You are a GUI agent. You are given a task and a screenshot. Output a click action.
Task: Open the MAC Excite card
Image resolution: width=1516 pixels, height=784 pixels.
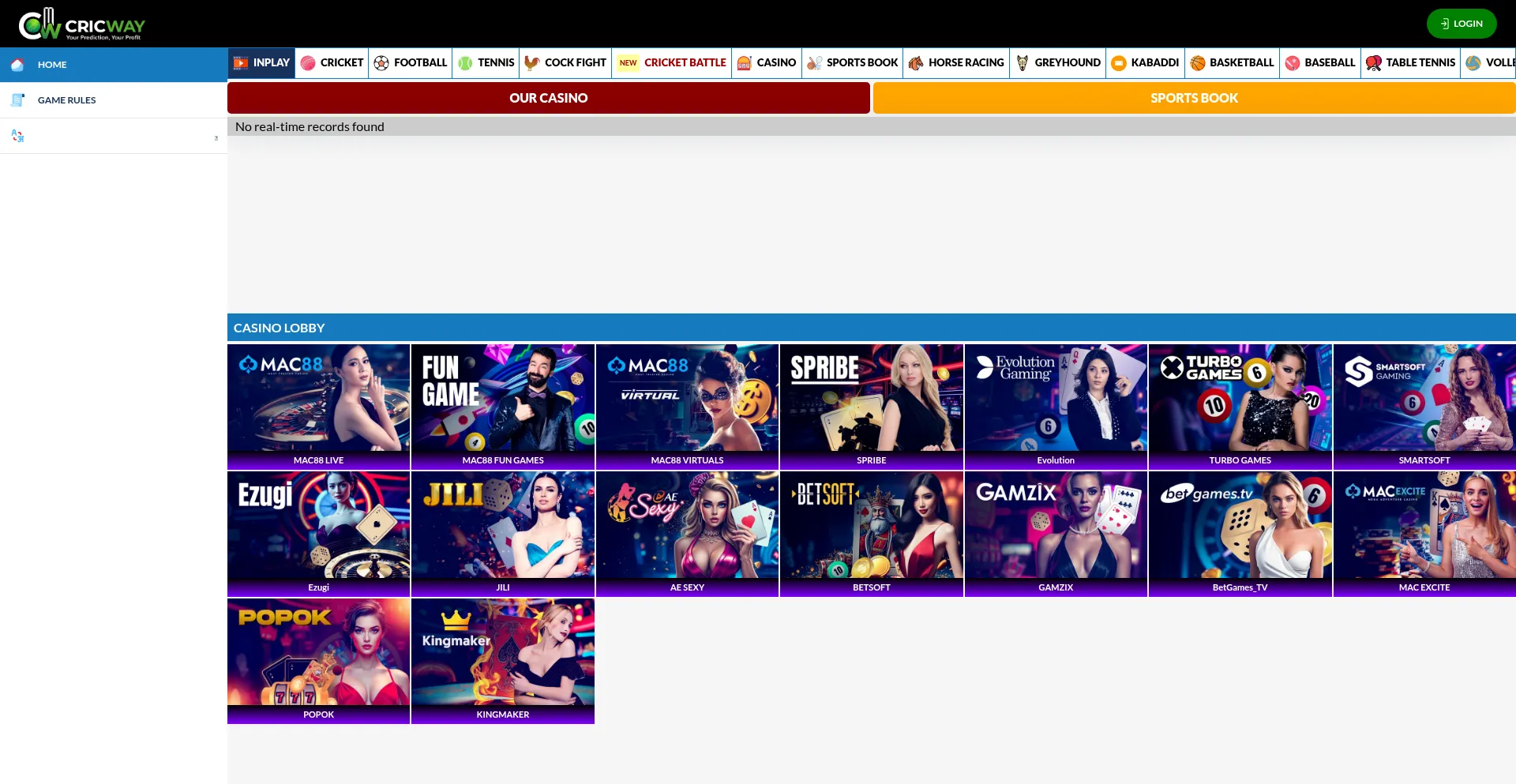click(x=1424, y=534)
